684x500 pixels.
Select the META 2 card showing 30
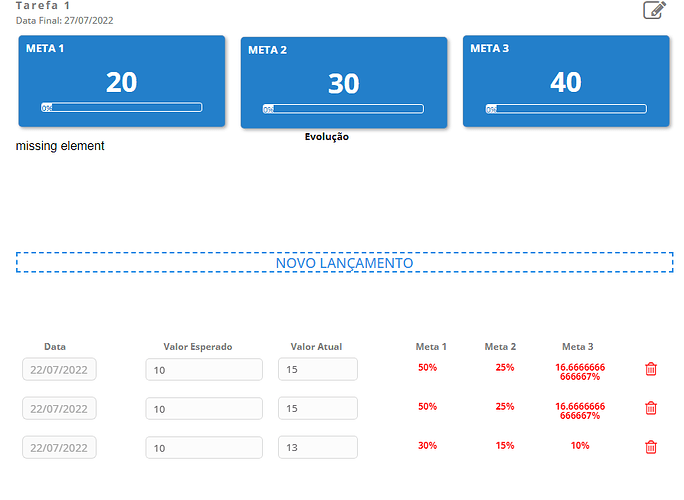pyautogui.click(x=344, y=82)
